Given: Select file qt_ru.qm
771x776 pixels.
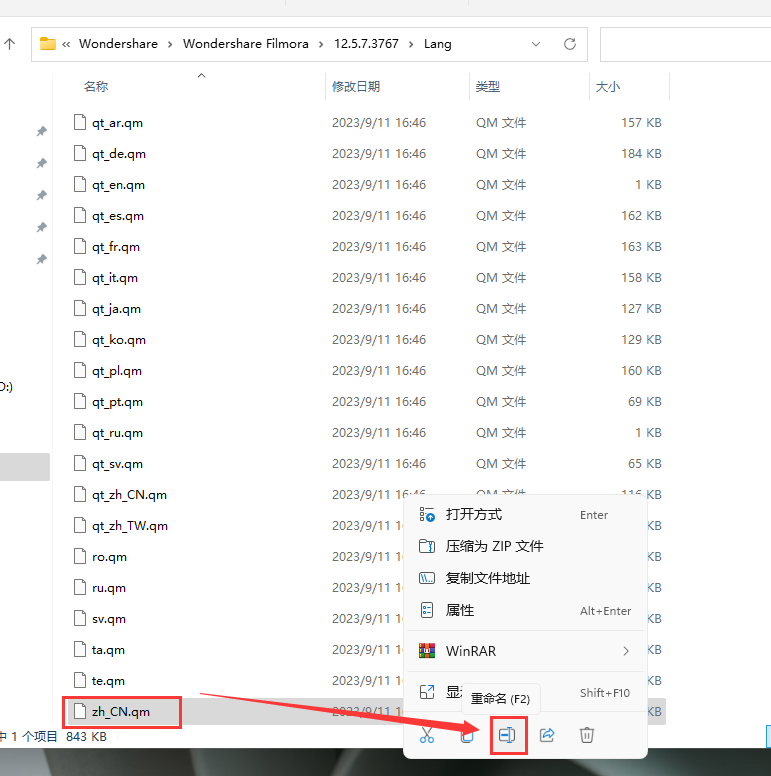Looking at the screenshot, I should 117,433.
